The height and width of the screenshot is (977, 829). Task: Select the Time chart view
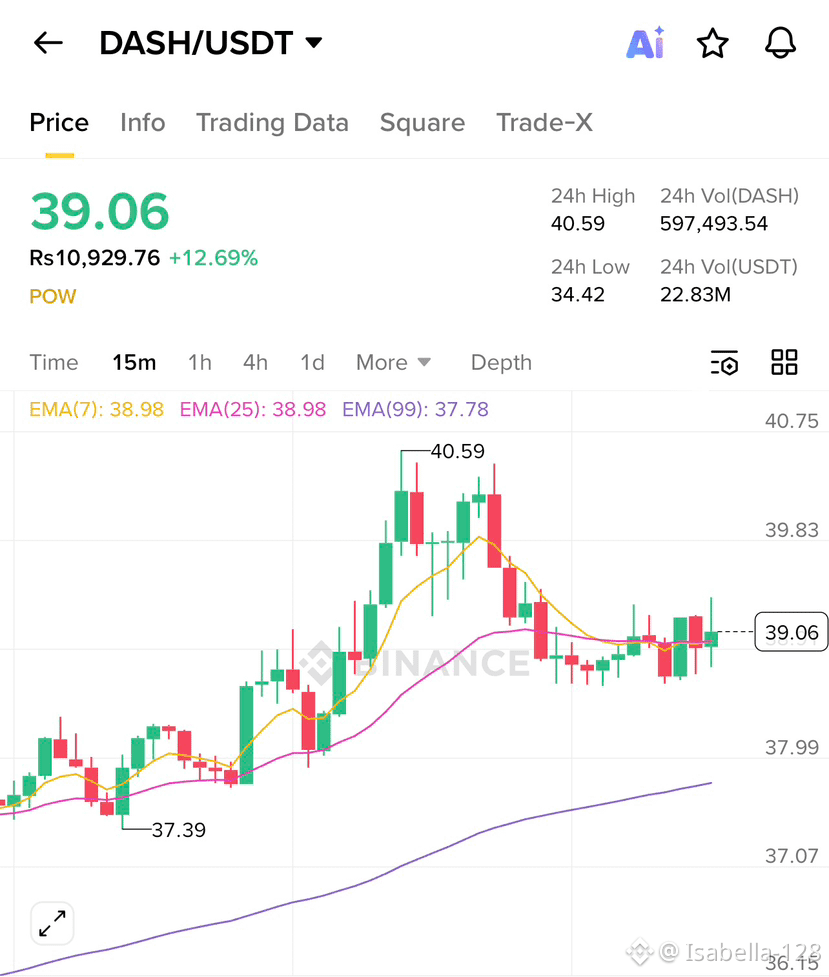point(54,362)
